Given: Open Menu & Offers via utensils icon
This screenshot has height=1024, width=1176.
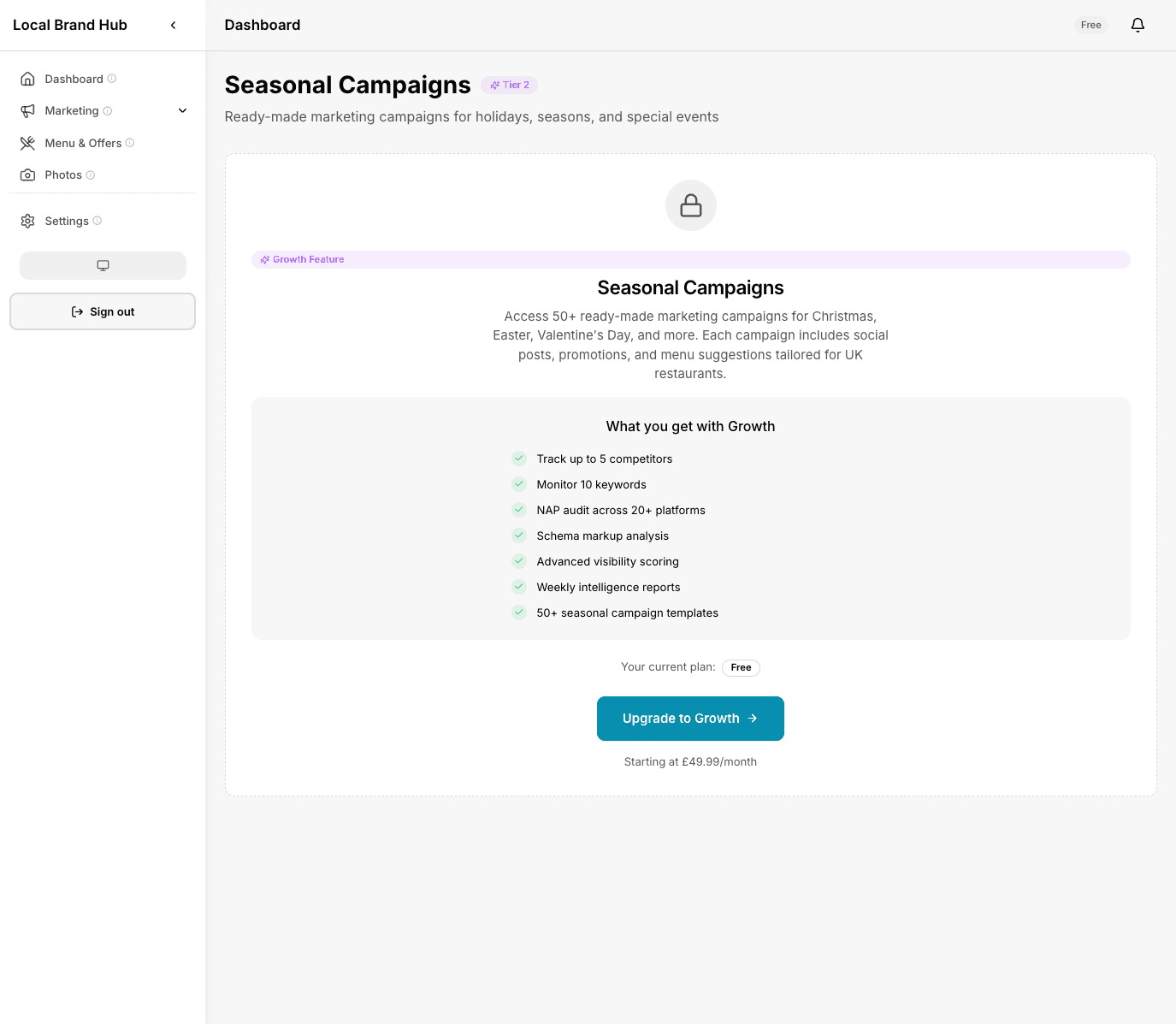Looking at the screenshot, I should click(x=28, y=143).
